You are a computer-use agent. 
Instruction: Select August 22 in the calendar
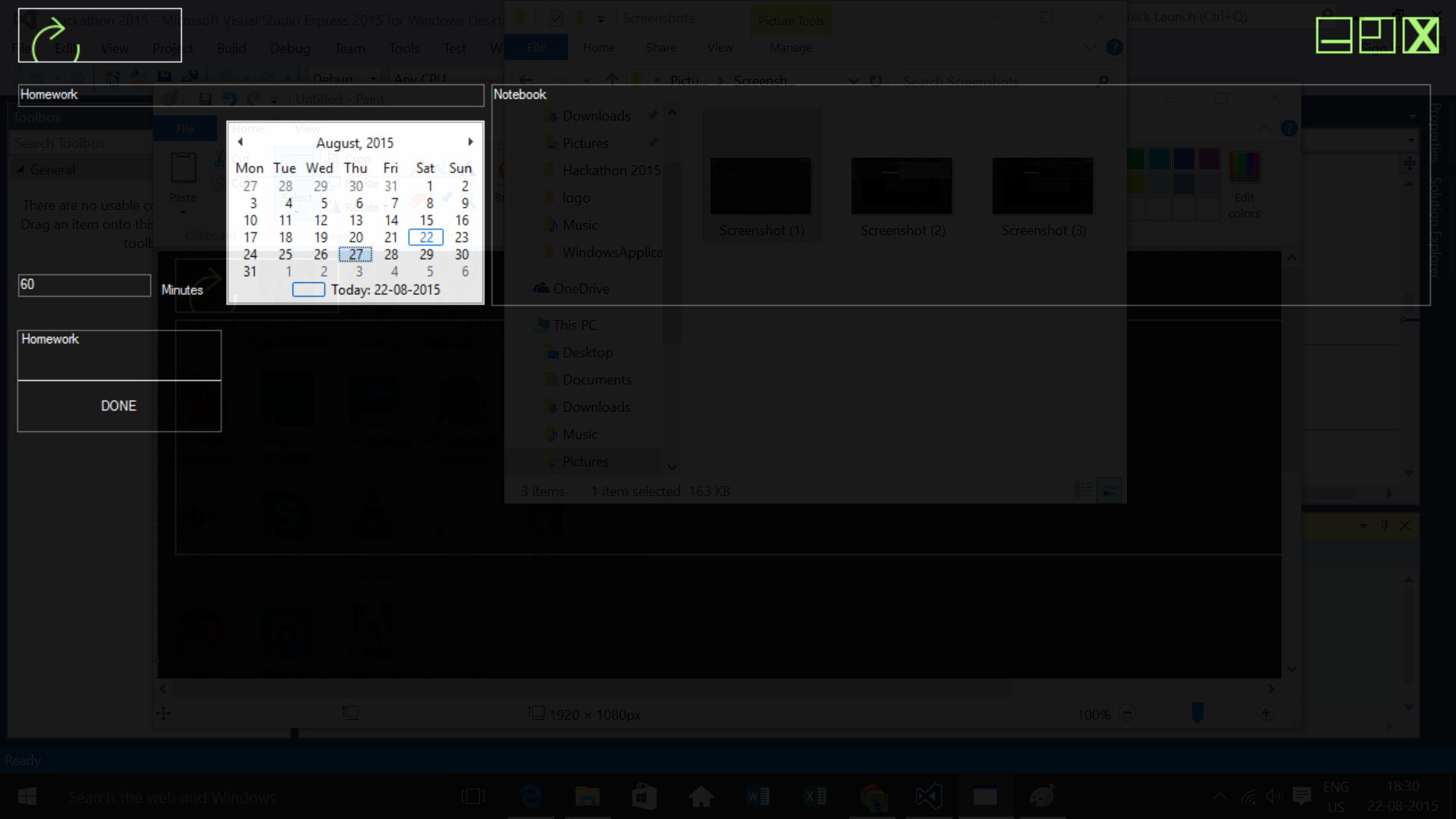(426, 237)
